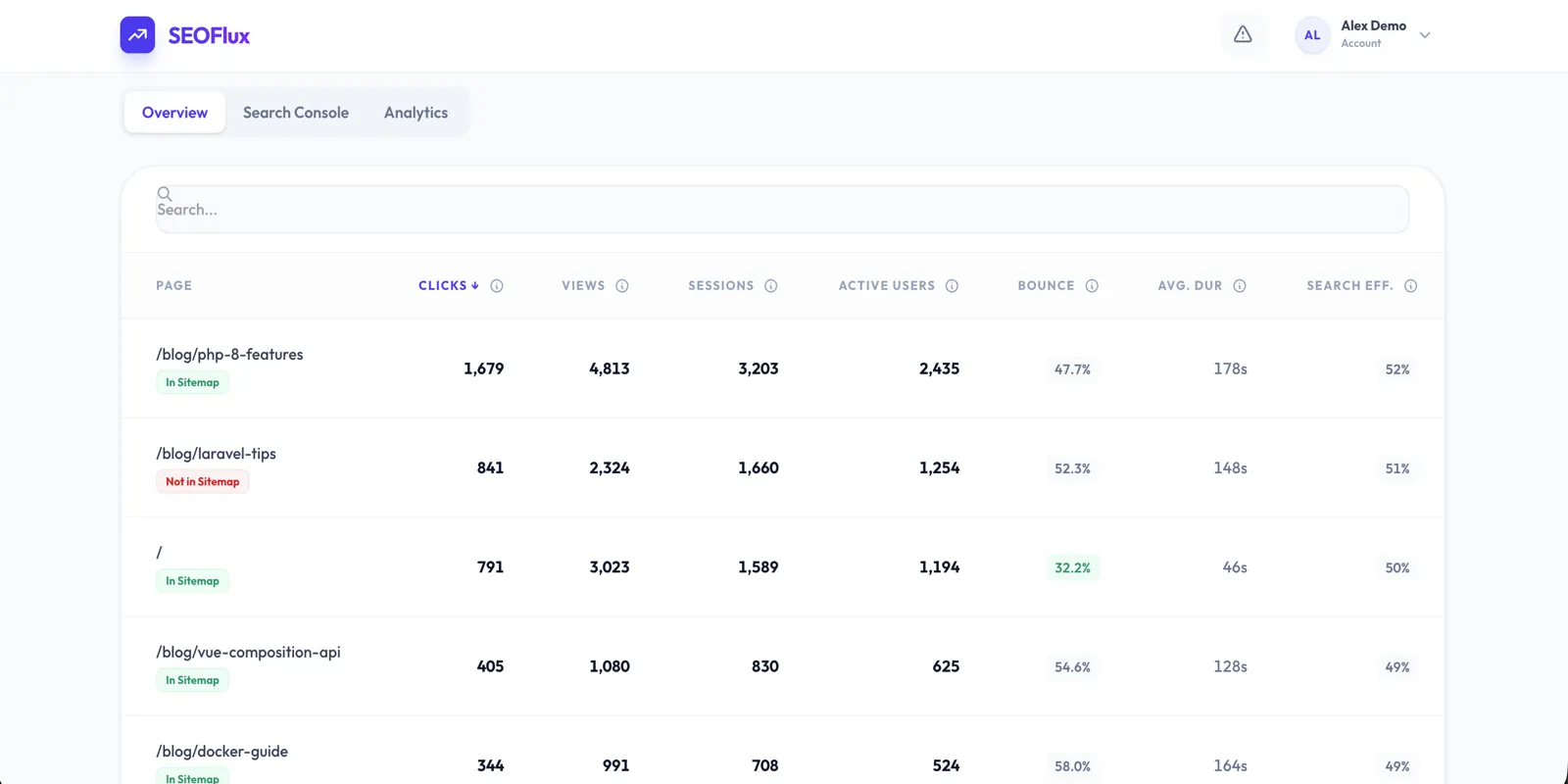The height and width of the screenshot is (784, 1568).
Task: Click the 2,324 views value
Action: click(x=609, y=468)
